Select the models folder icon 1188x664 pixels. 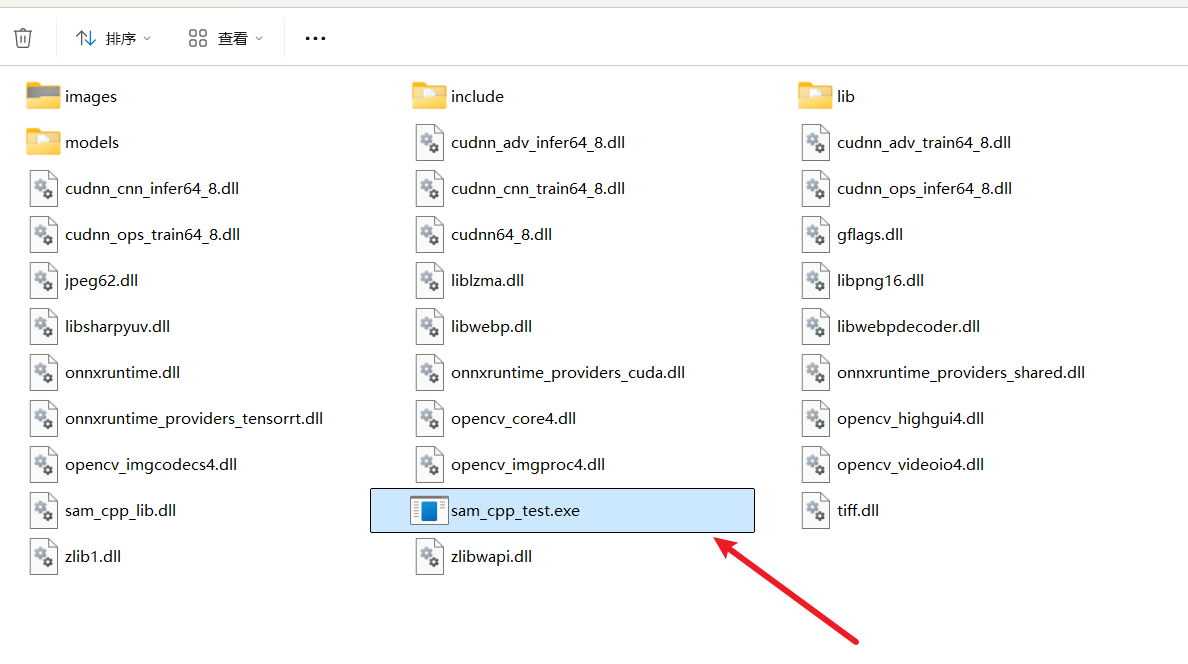(43, 142)
